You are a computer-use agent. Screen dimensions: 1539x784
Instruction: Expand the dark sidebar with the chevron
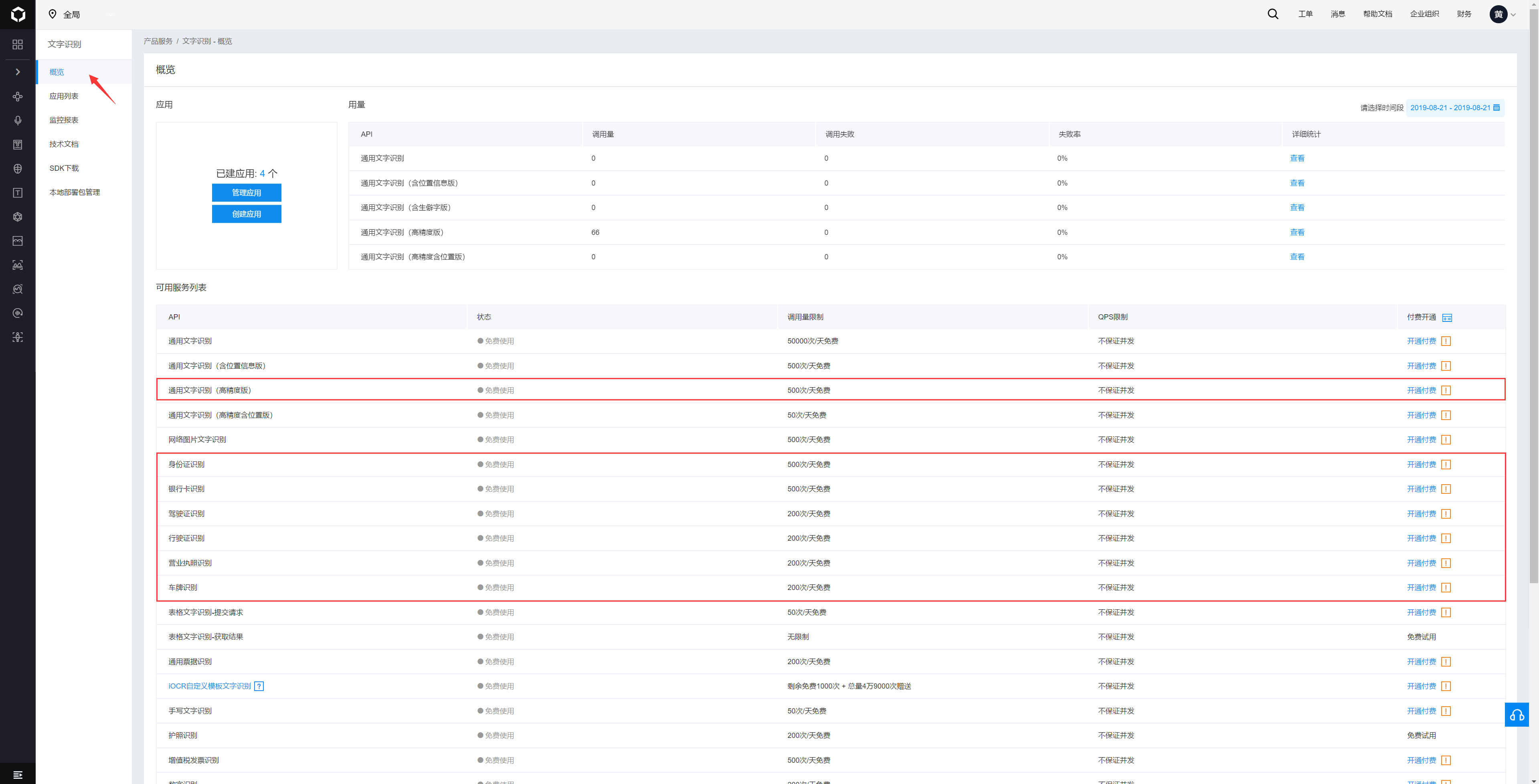click(18, 72)
